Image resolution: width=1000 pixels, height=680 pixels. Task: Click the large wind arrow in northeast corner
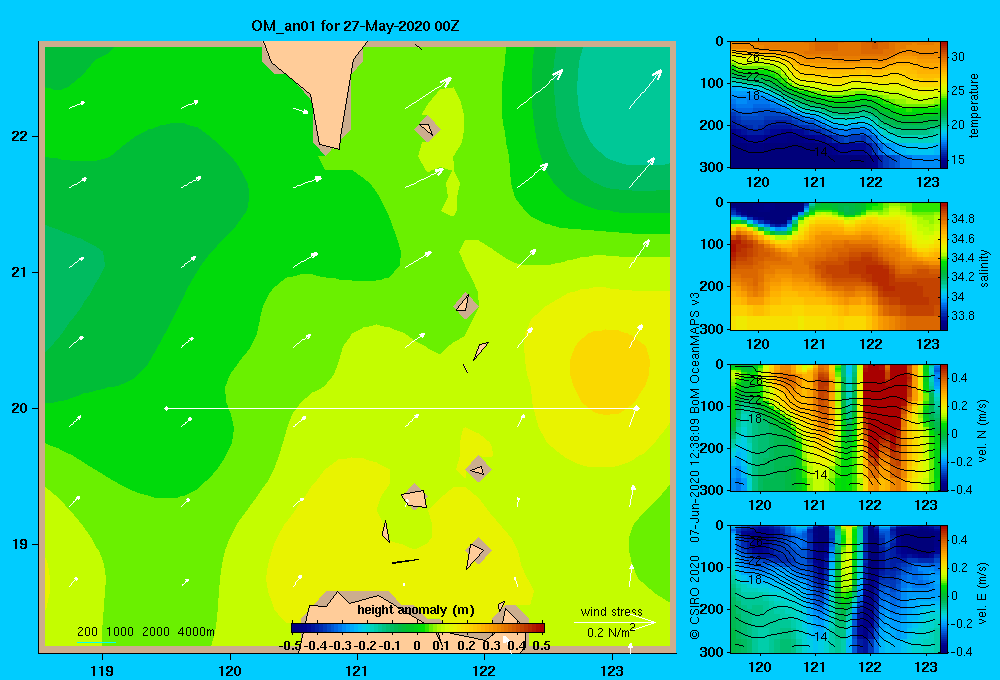click(x=645, y=89)
